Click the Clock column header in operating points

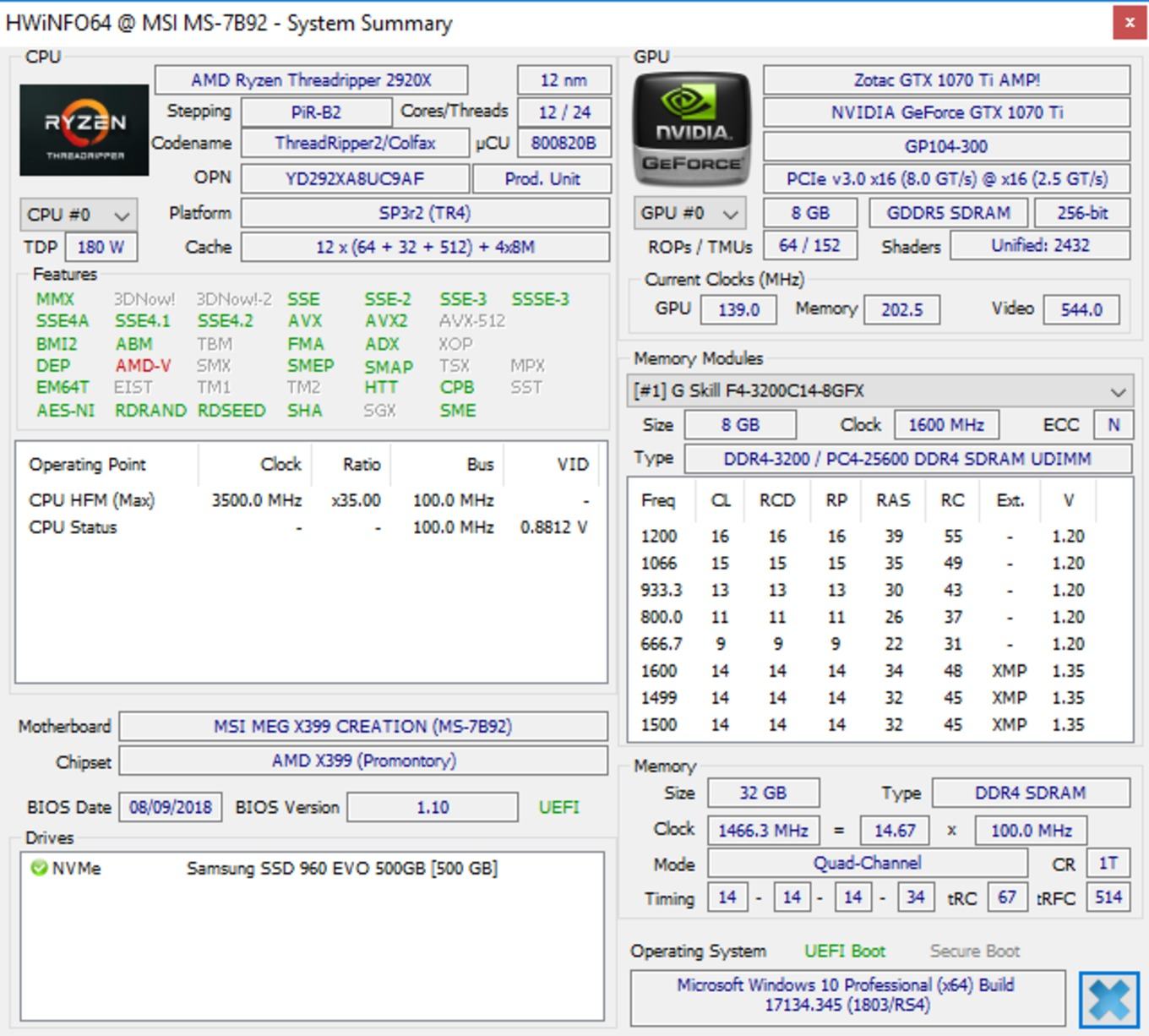tap(281, 465)
